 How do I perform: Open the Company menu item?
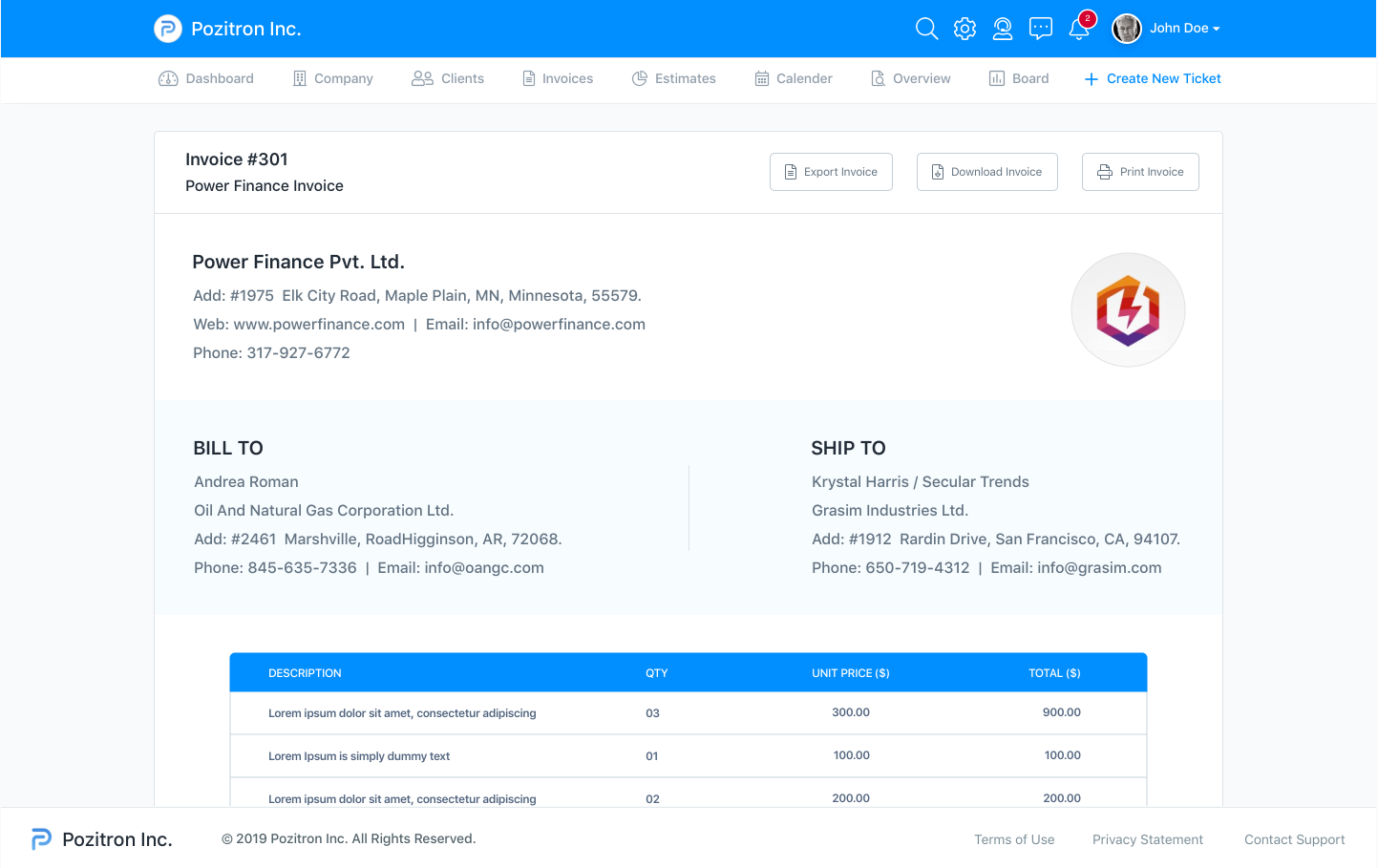(332, 78)
